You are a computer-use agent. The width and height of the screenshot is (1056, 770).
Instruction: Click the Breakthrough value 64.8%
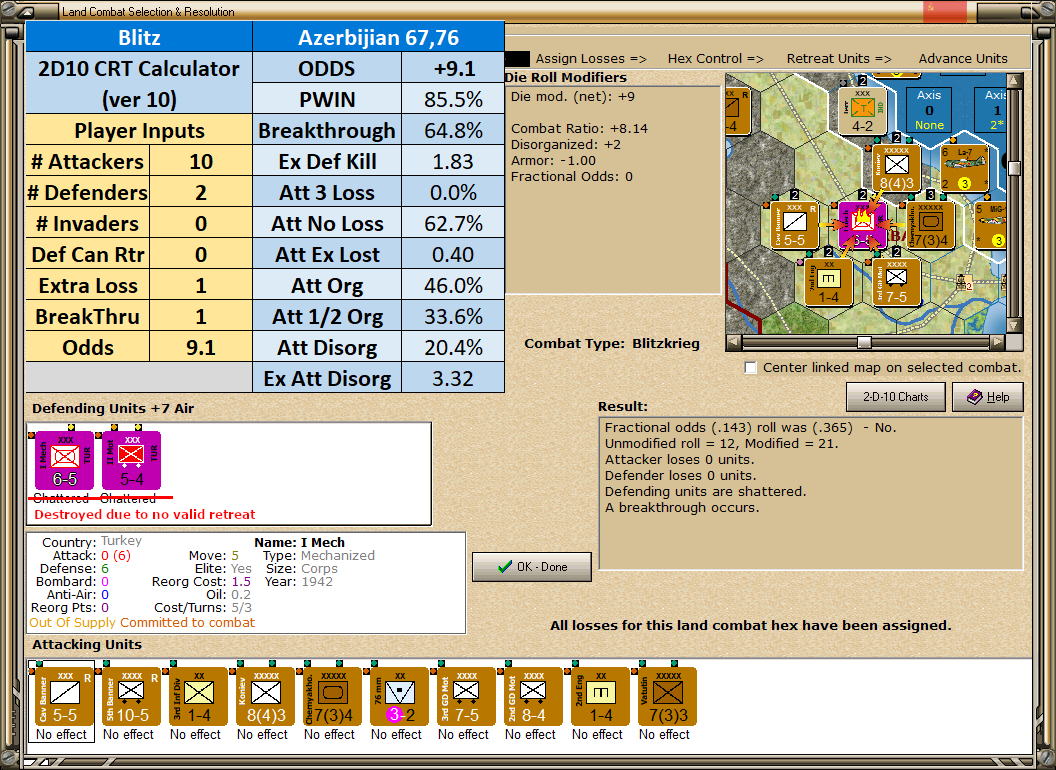click(x=453, y=131)
